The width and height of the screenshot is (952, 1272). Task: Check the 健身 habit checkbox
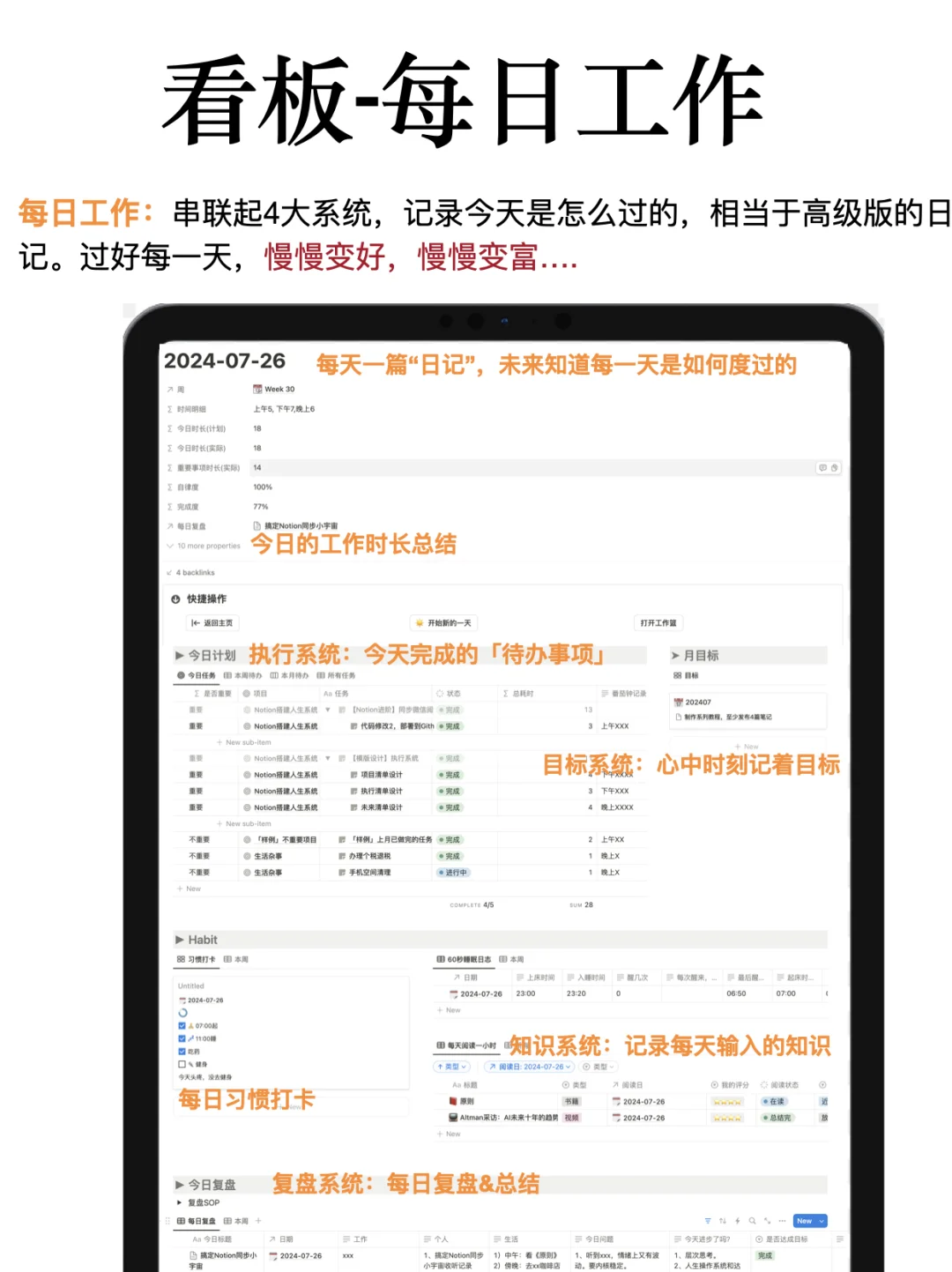tap(182, 1064)
